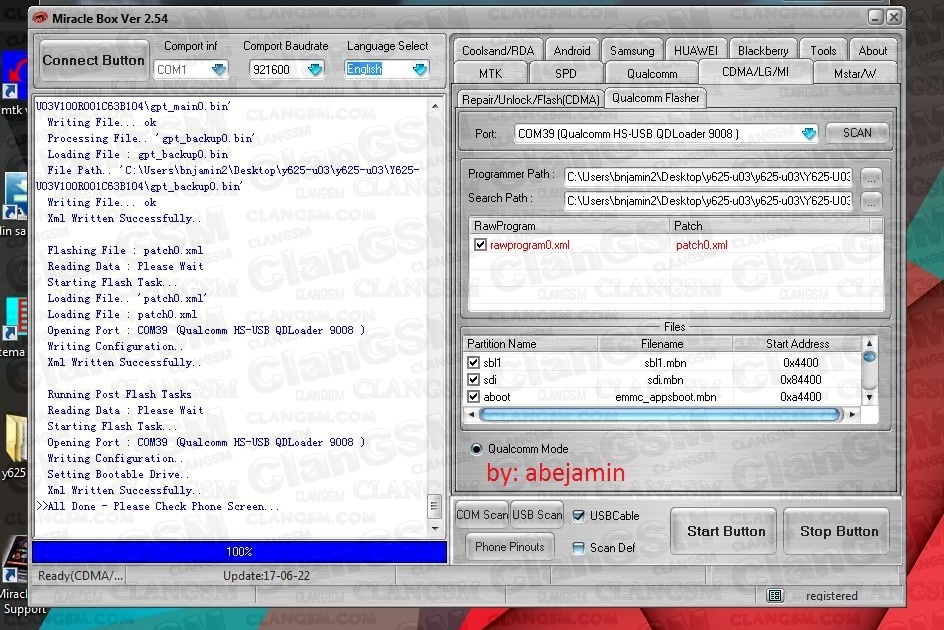Screen dimensions: 944x630
Task: Click the Partition Name column header
Action: pyautogui.click(x=530, y=344)
